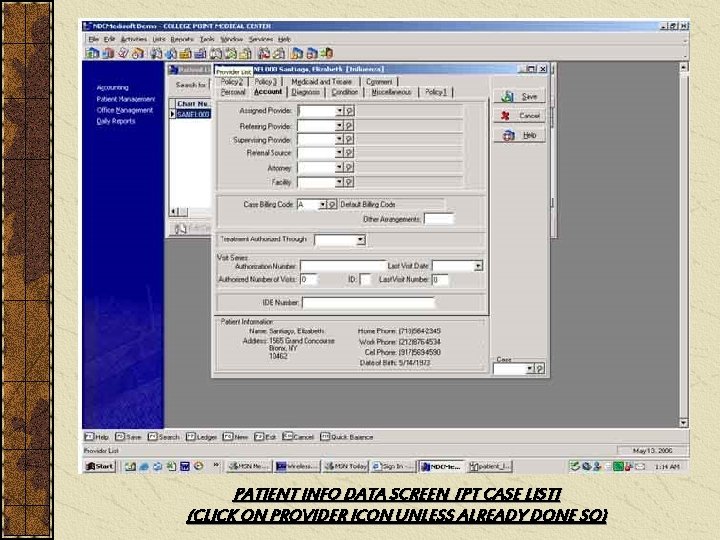Open Transaction Entry, first icon in toolbar
The image size is (720, 540).
point(92,53)
